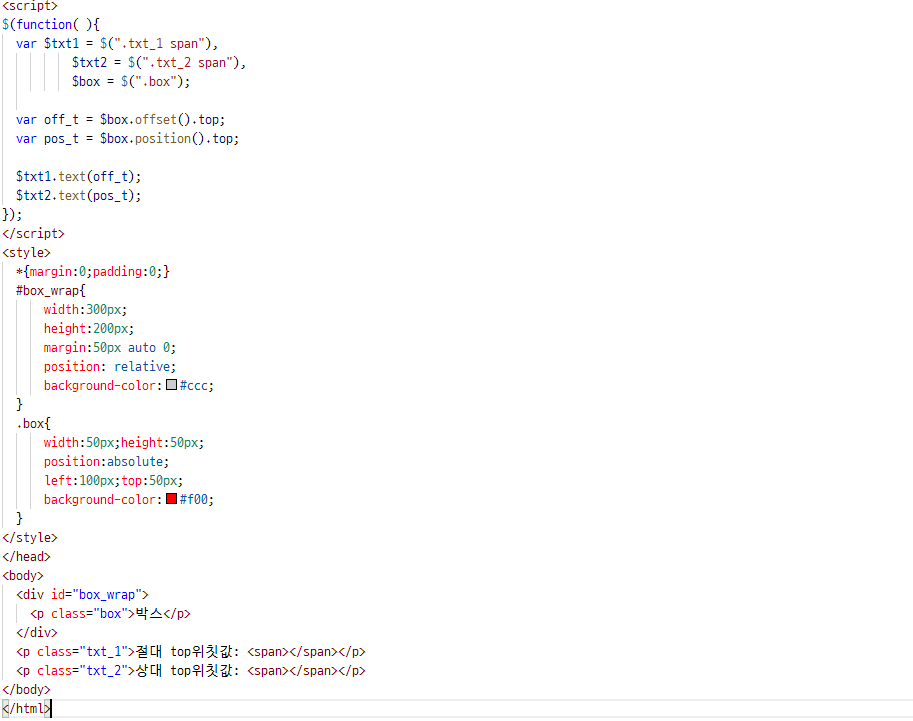Click the .box{ selector line
The width and height of the screenshot is (913, 721).
33,423
